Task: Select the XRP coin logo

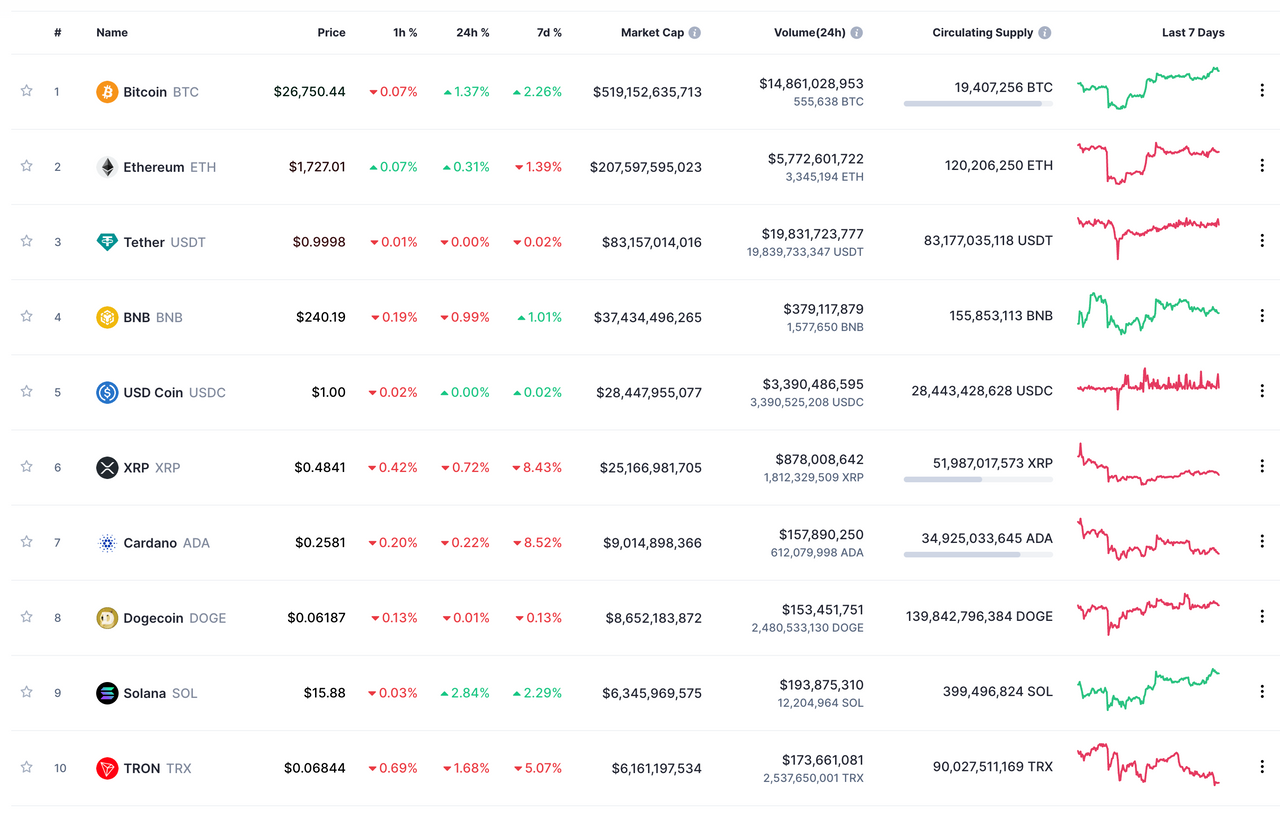Action: point(108,467)
